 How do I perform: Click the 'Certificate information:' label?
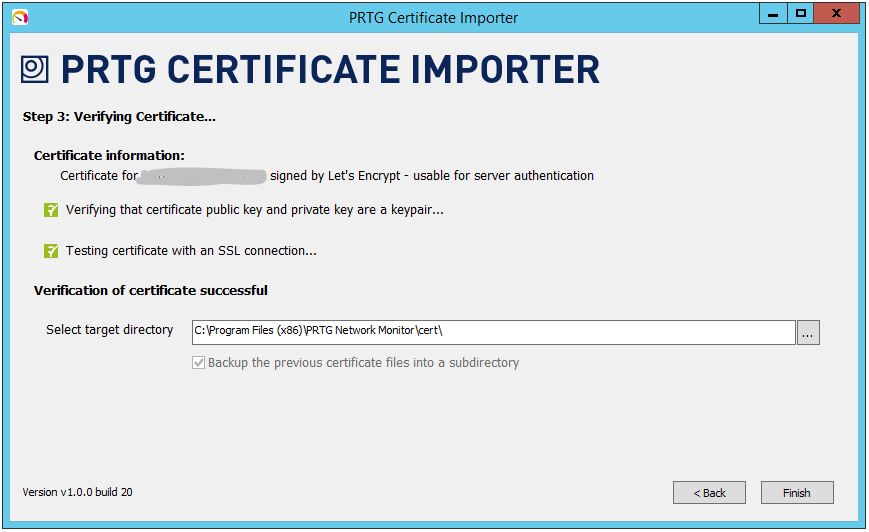click(x=109, y=156)
